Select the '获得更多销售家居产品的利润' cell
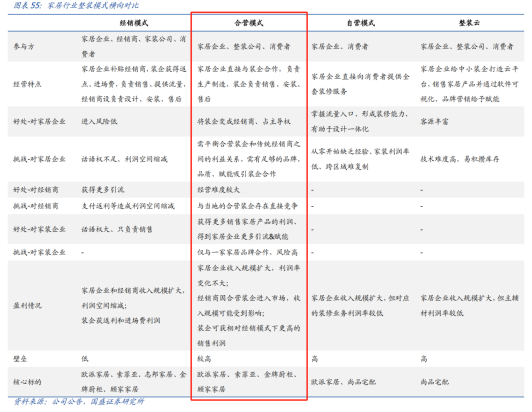532x412 pixels. [x=248, y=229]
